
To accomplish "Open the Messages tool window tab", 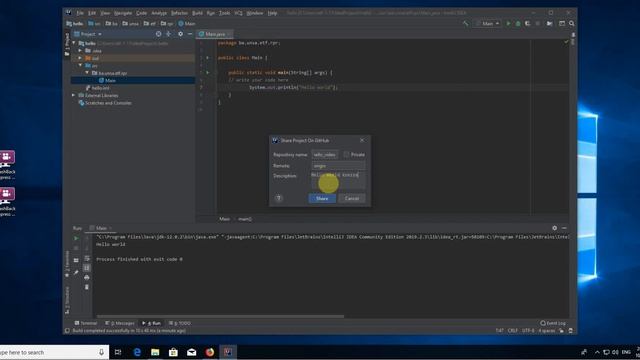I will (x=120, y=323).
